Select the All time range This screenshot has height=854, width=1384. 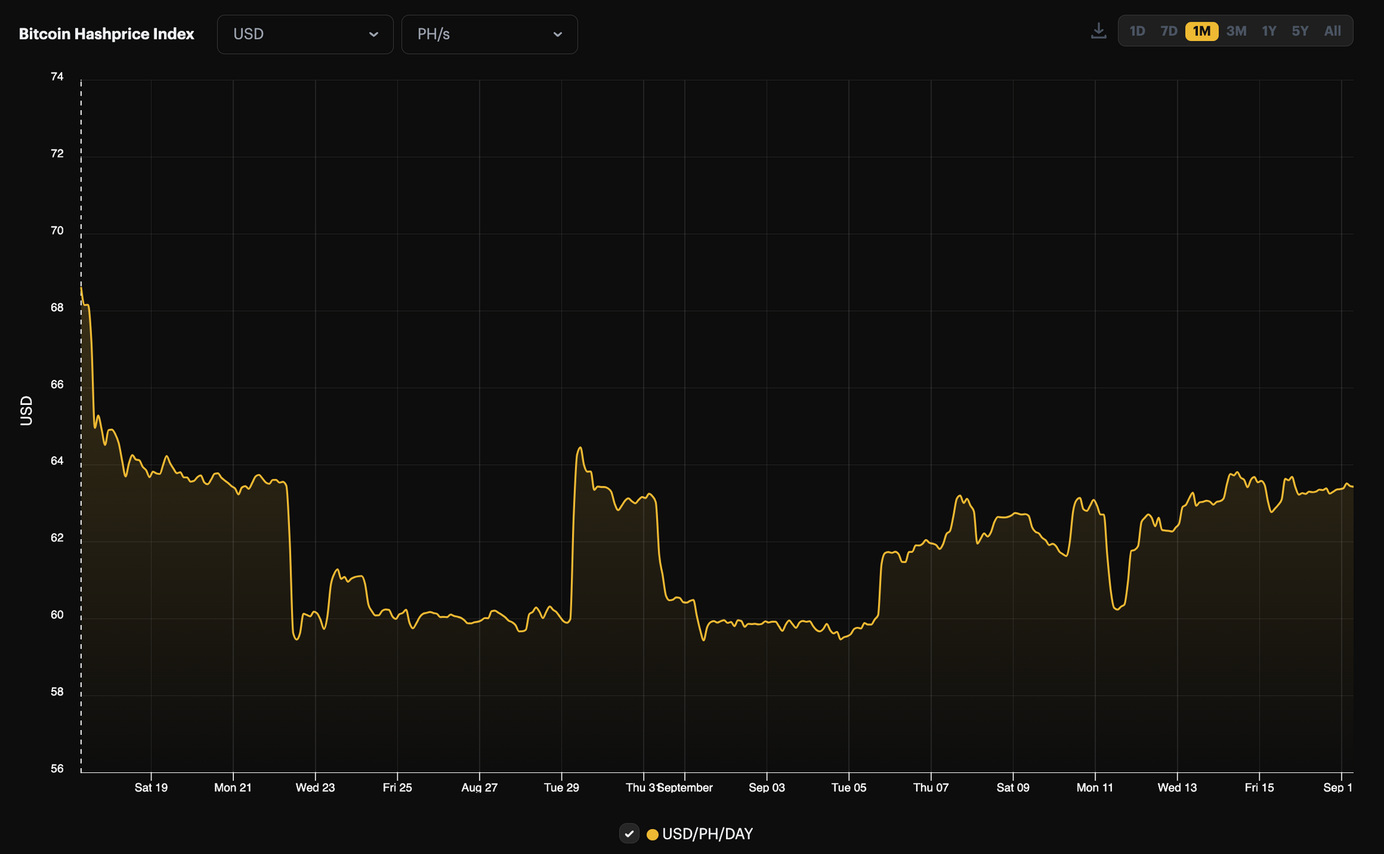[1332, 31]
